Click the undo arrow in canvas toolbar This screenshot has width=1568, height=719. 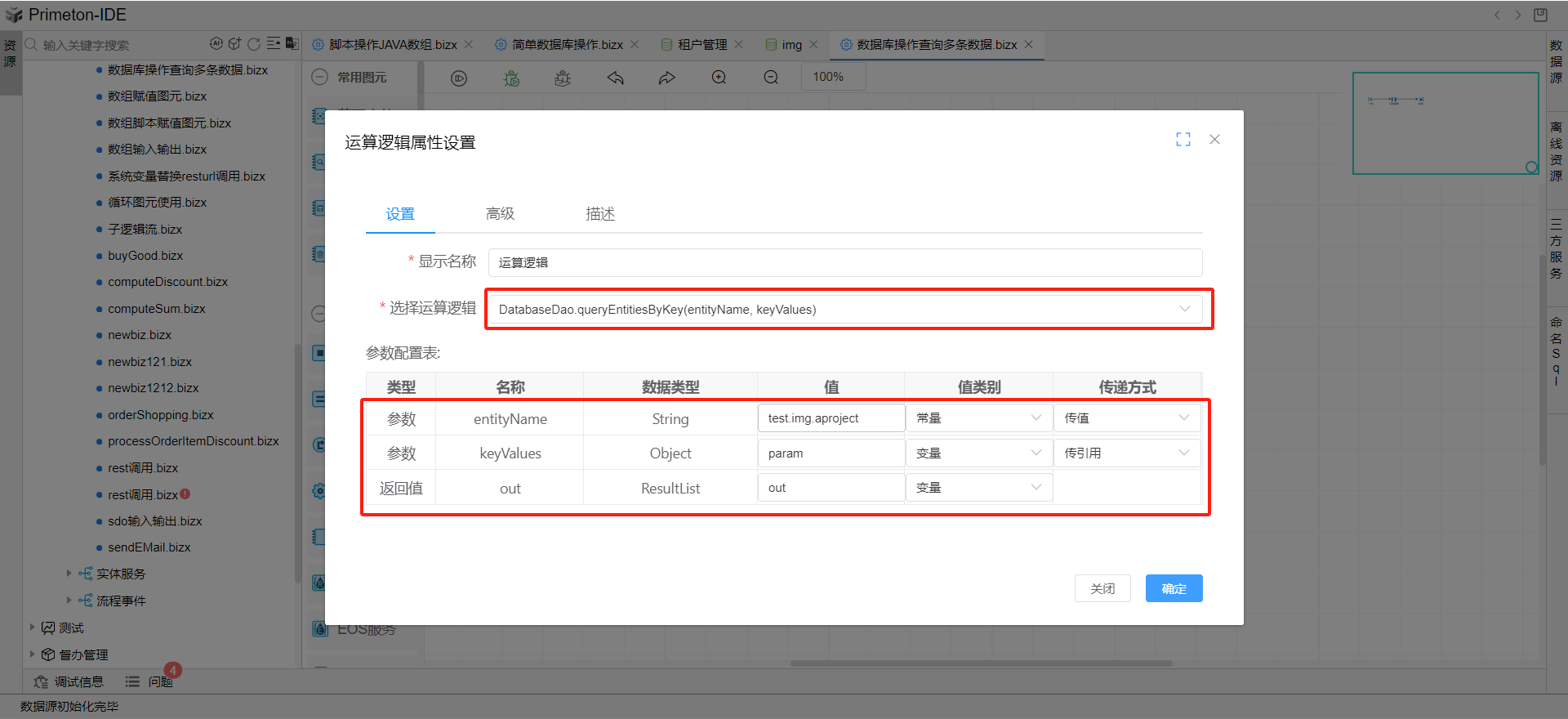(x=615, y=78)
